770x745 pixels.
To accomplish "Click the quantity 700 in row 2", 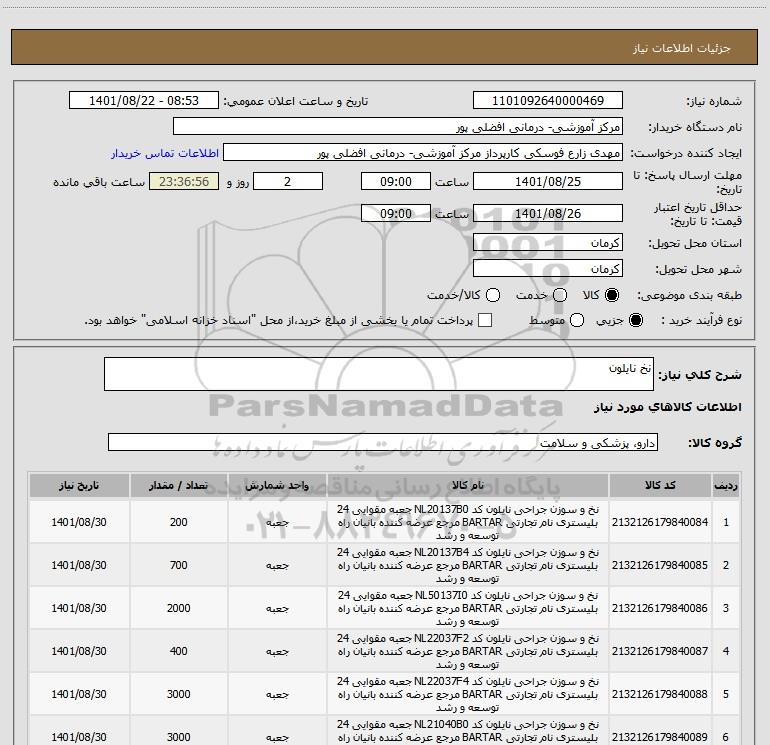I will click(178, 565).
